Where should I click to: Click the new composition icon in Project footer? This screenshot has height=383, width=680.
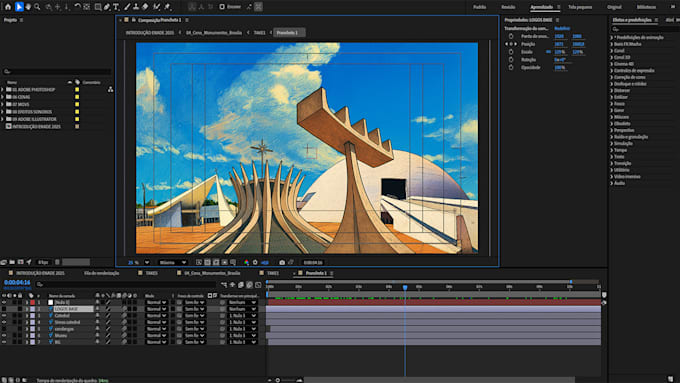pyautogui.click(x=20, y=262)
